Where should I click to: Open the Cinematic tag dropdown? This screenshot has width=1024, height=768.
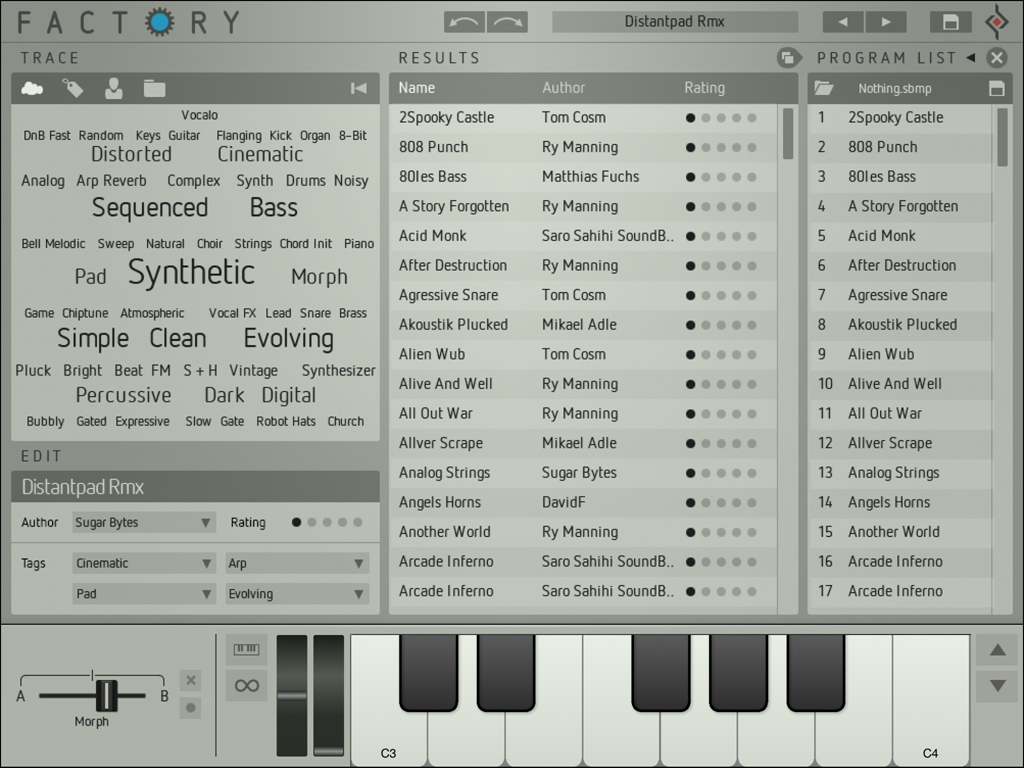point(144,563)
